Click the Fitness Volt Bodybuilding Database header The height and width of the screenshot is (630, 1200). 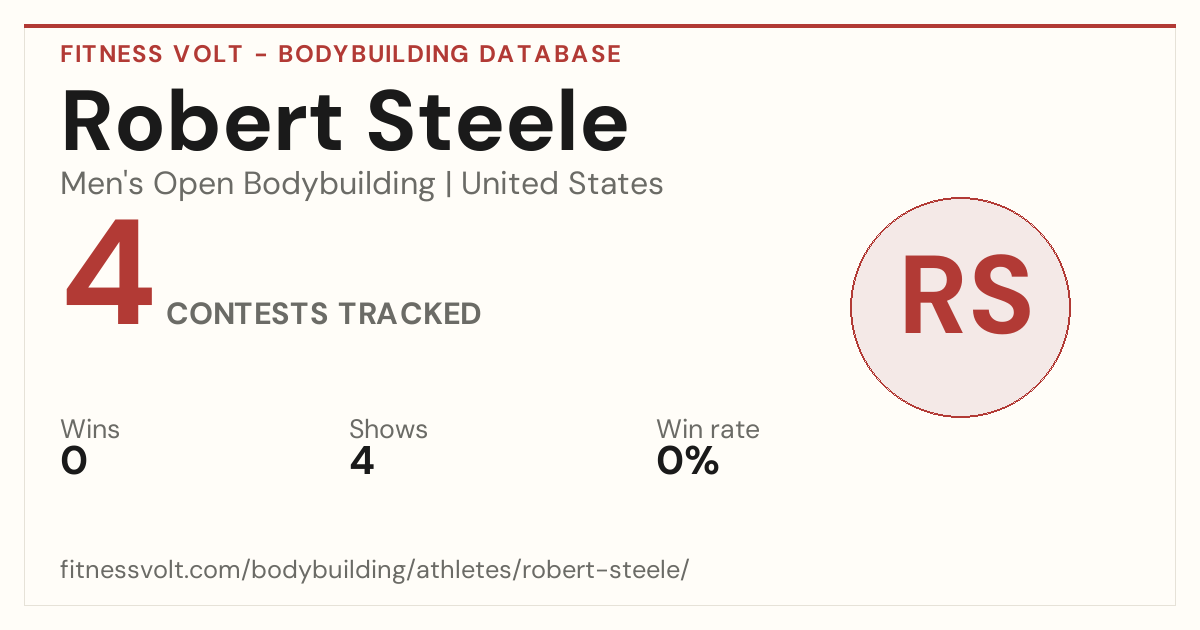[341, 54]
